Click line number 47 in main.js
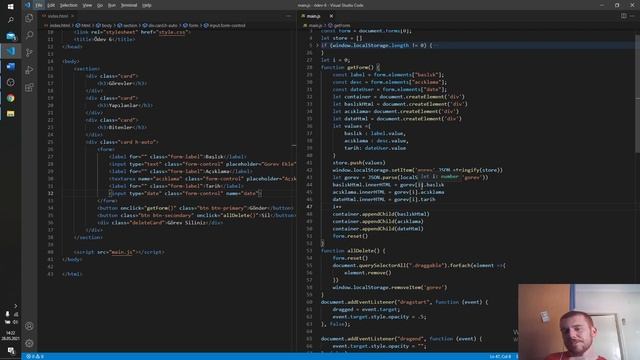The height and width of the screenshot is (360, 640). click(x=309, y=207)
